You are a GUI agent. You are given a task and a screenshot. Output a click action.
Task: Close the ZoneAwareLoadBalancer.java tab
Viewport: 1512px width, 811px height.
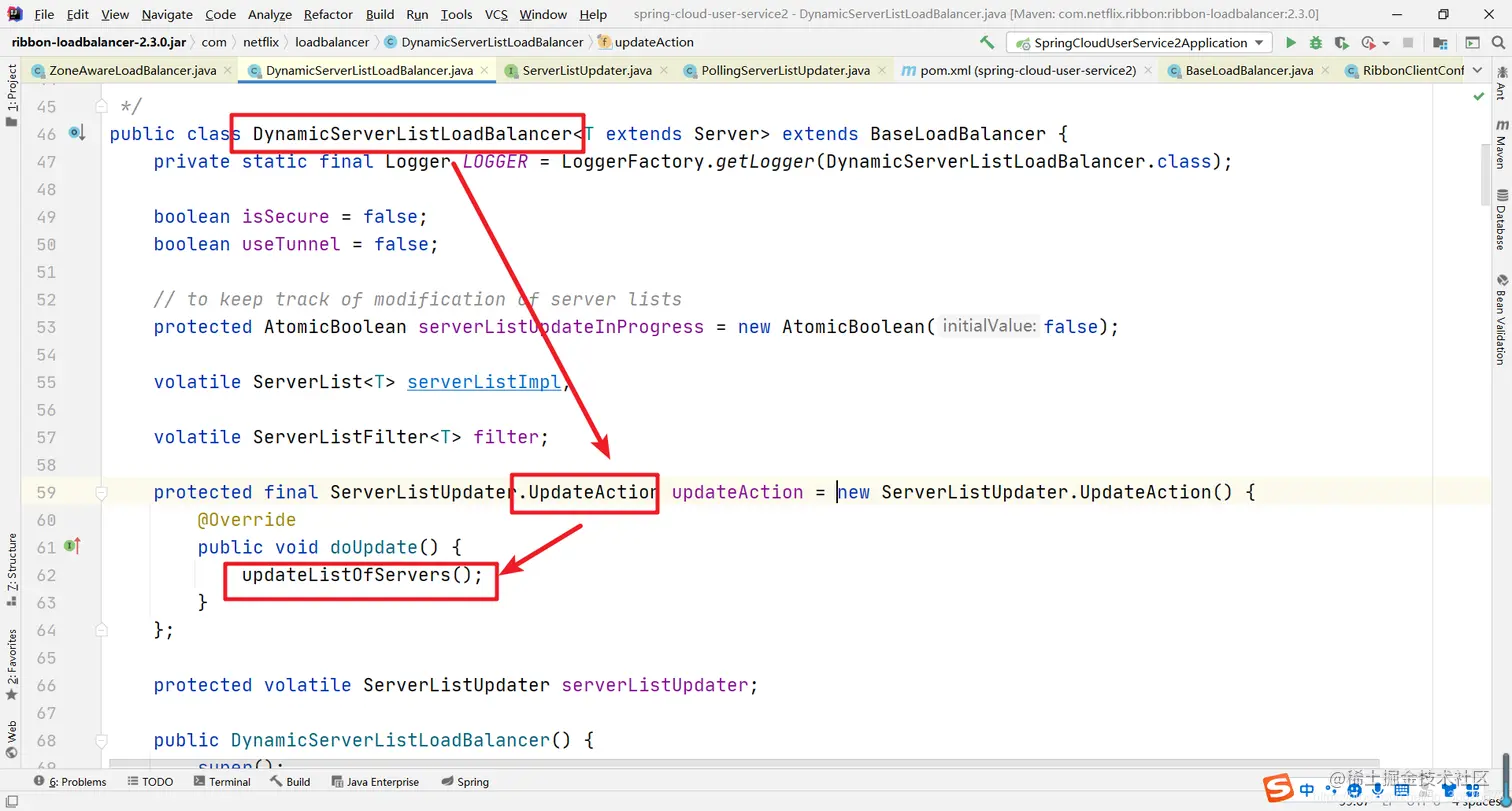227,71
